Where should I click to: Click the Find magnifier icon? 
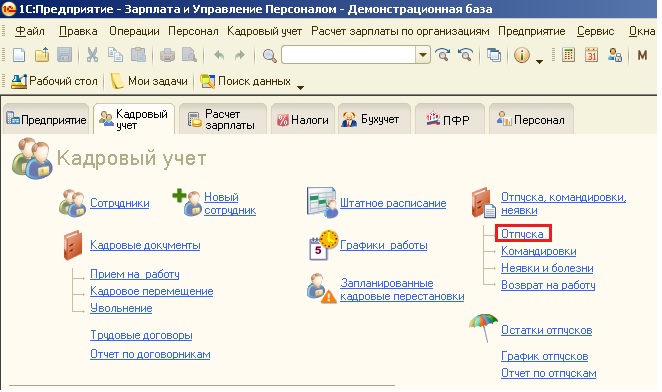269,55
